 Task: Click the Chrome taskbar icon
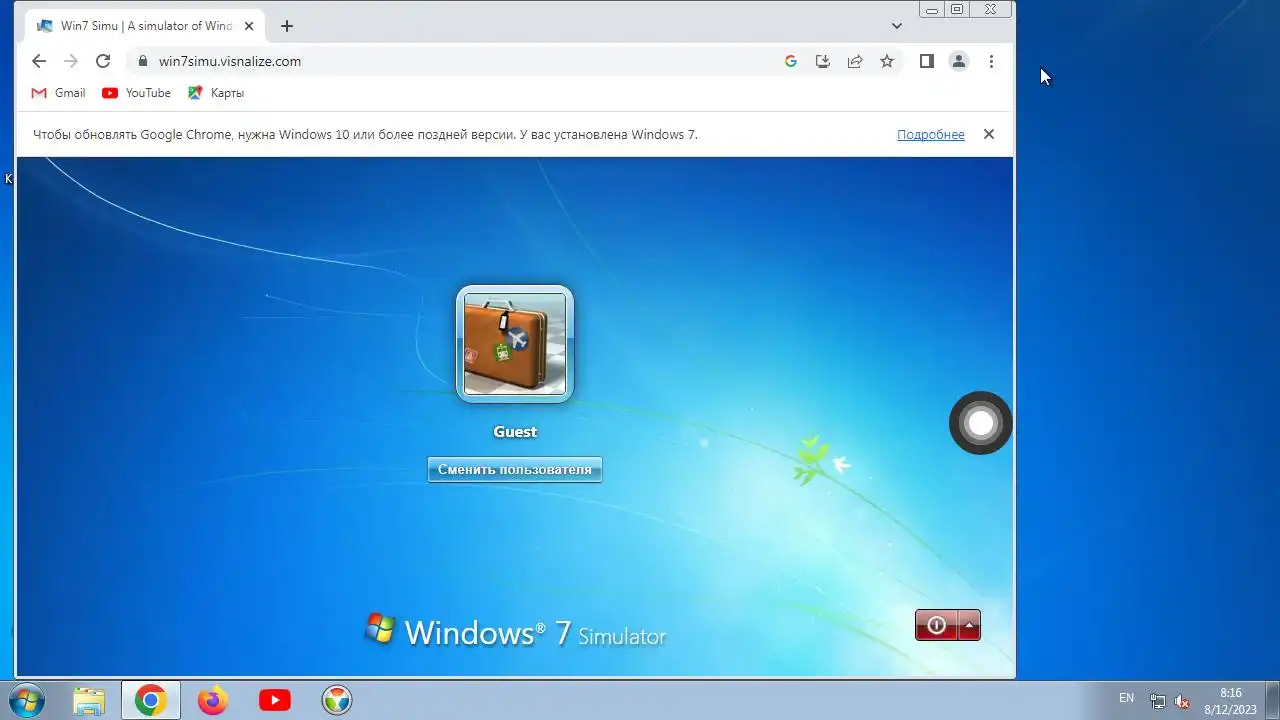(151, 701)
